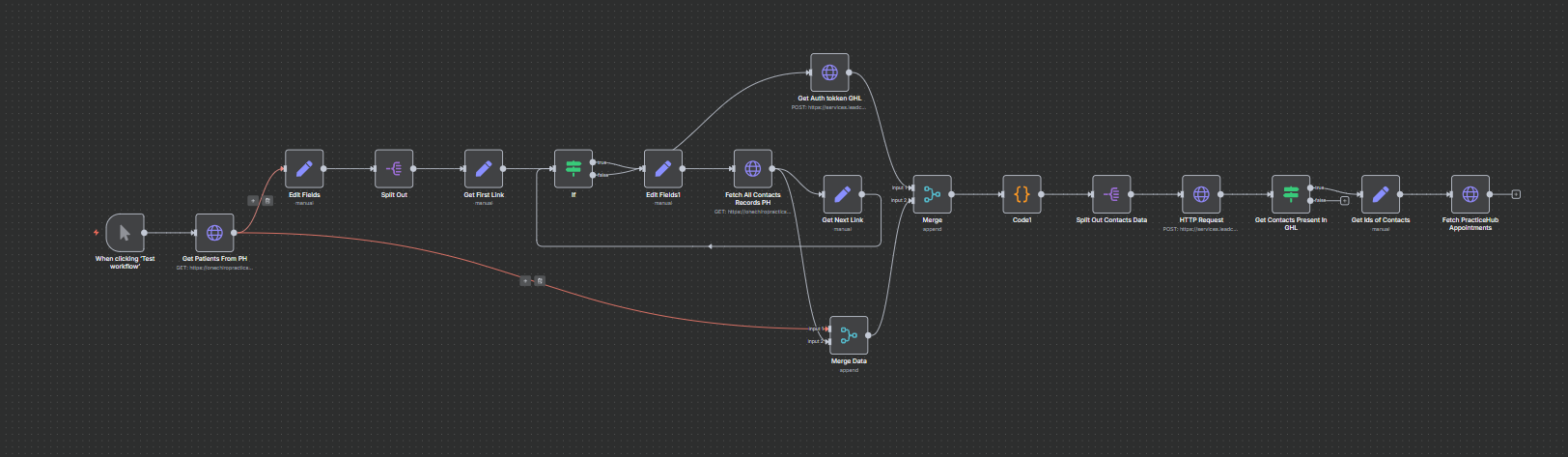1568x457 pixels.
Task: Click the true output of the If node
Action: click(x=593, y=162)
